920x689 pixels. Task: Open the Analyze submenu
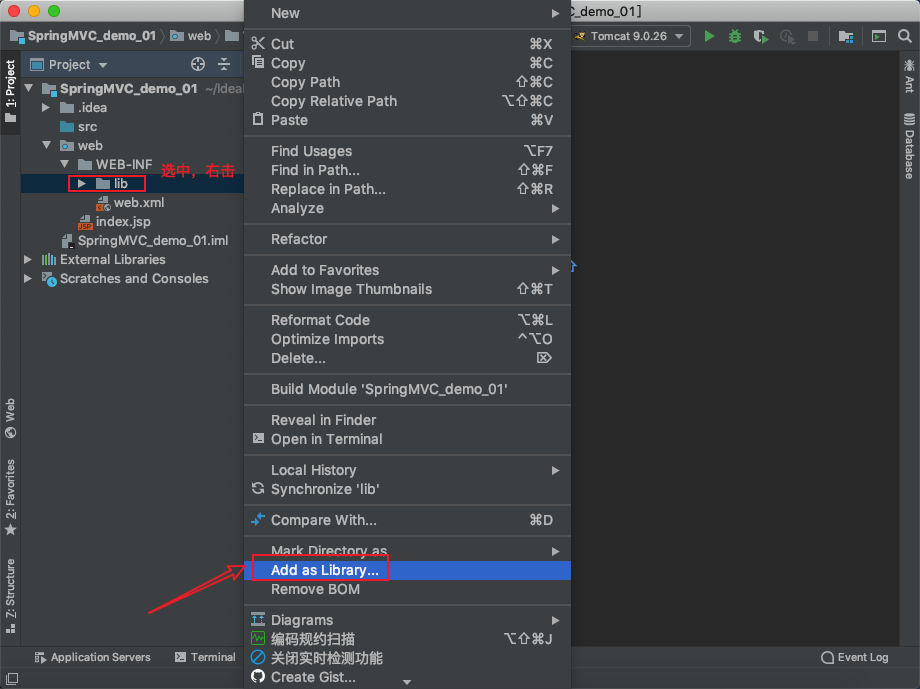407,208
